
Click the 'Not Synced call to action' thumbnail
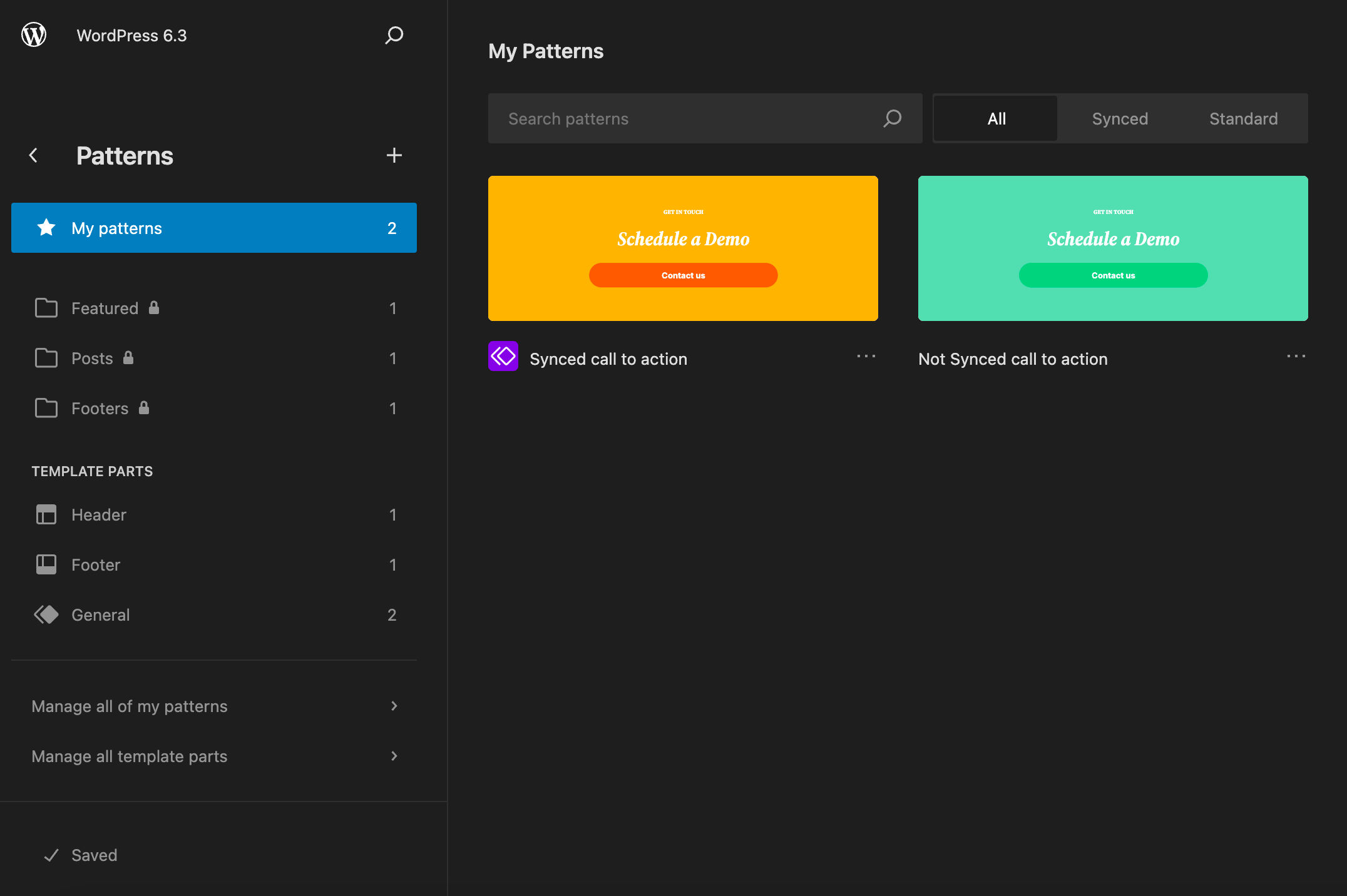click(1113, 248)
